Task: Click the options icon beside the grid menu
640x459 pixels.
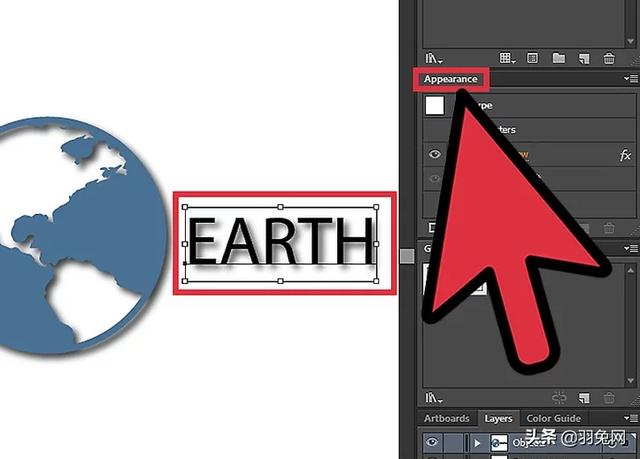Action: [x=532, y=58]
